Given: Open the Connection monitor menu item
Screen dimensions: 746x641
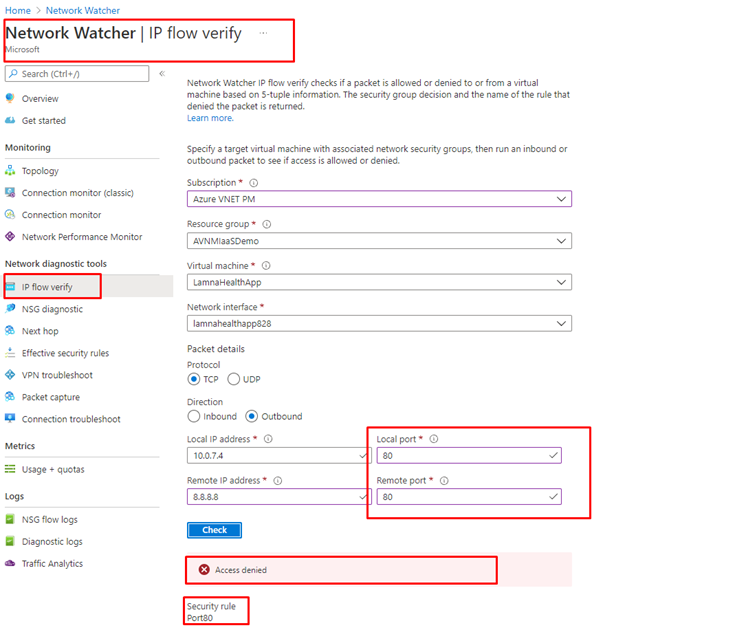Looking at the screenshot, I should click(61, 215).
